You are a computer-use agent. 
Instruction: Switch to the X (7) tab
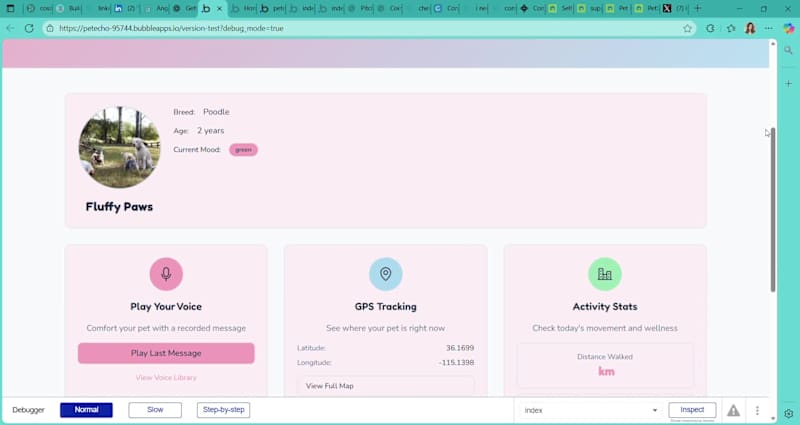coord(674,8)
